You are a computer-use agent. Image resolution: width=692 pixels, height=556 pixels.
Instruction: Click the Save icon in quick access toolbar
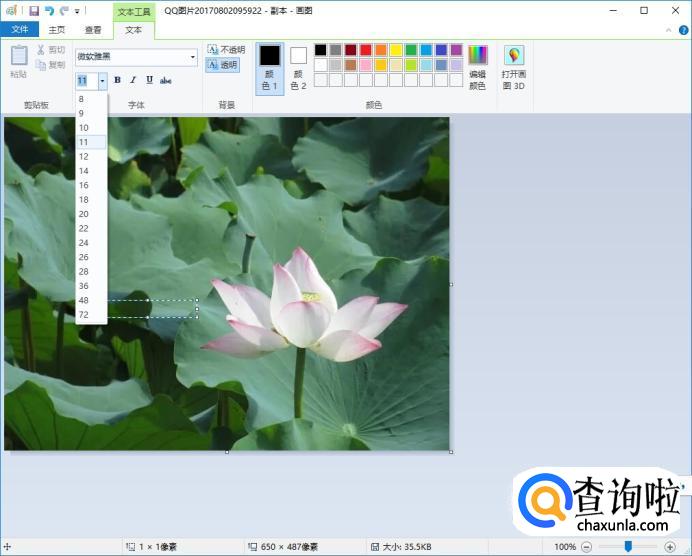tap(34, 11)
